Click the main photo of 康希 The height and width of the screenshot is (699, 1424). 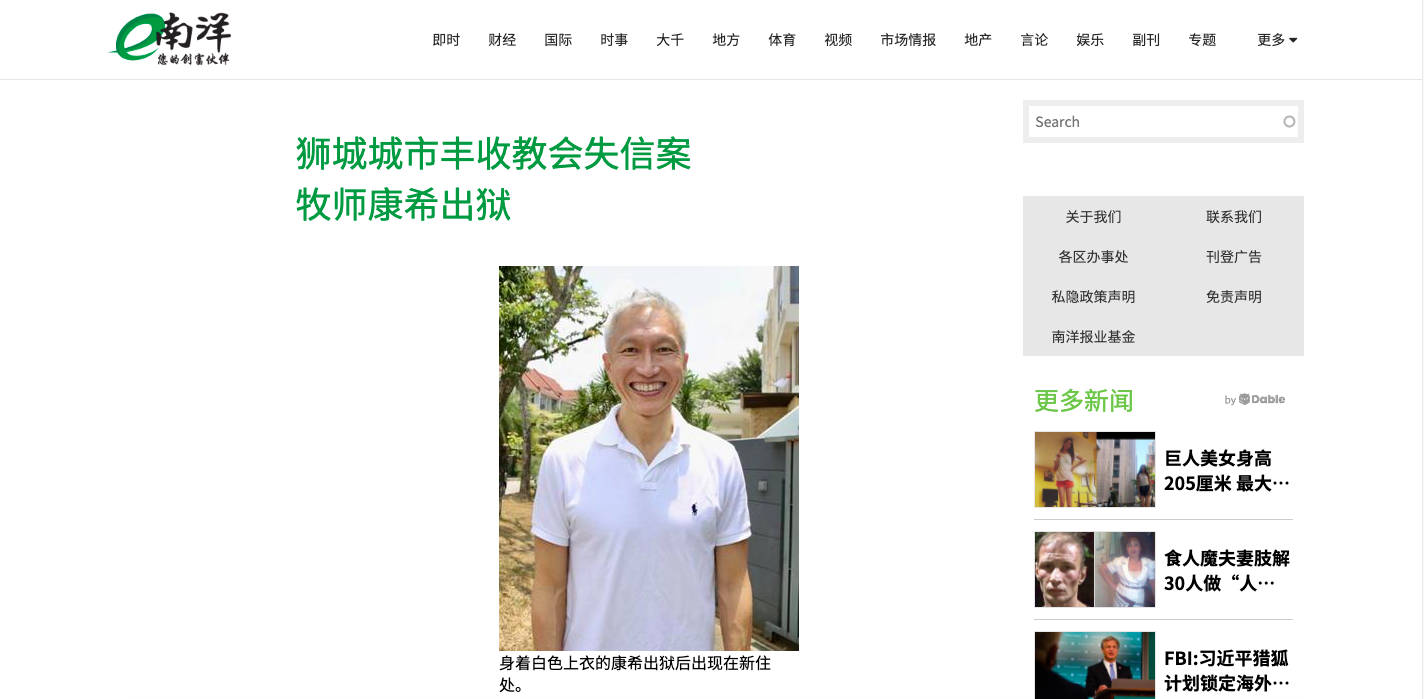click(x=649, y=458)
